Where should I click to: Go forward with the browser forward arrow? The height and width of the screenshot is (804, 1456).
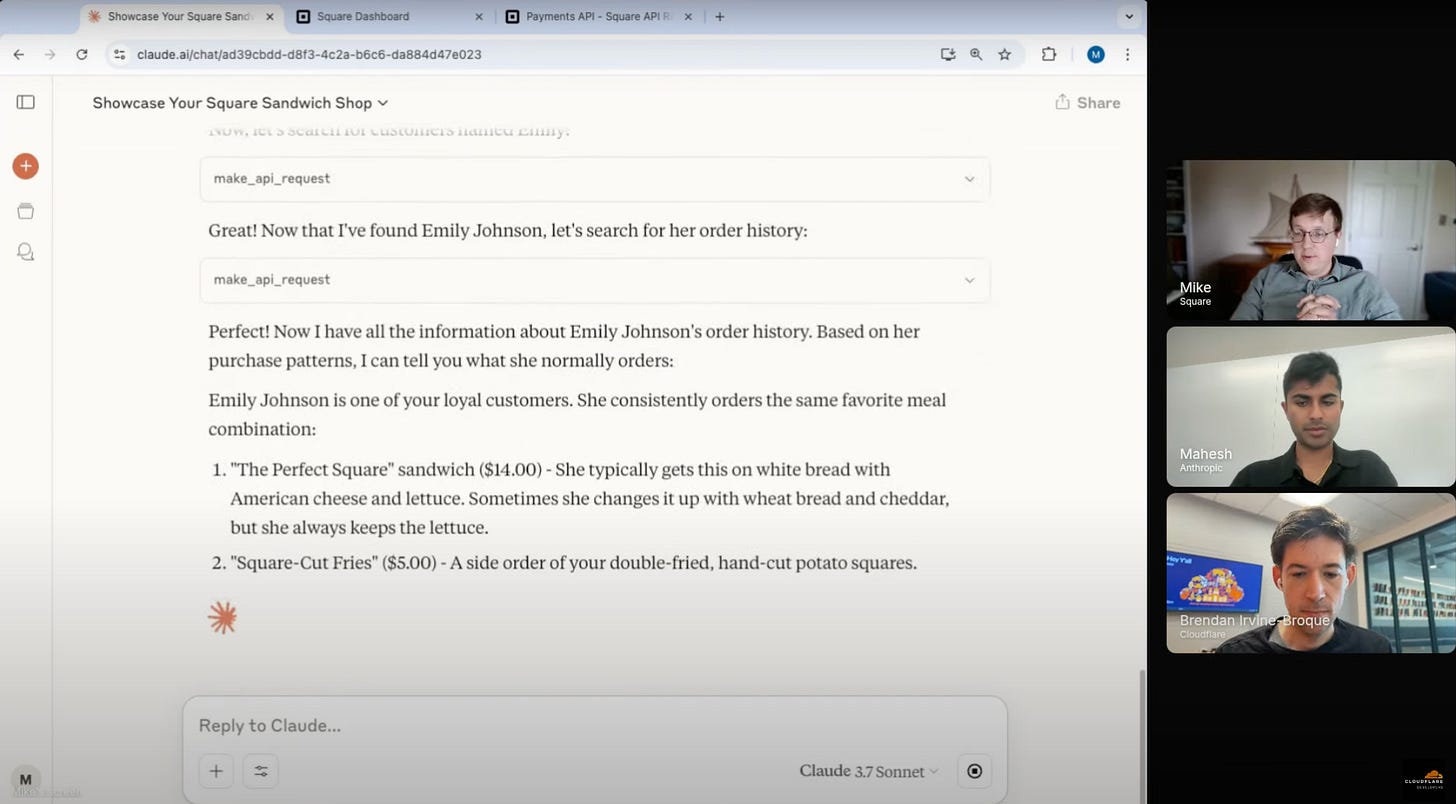point(49,54)
